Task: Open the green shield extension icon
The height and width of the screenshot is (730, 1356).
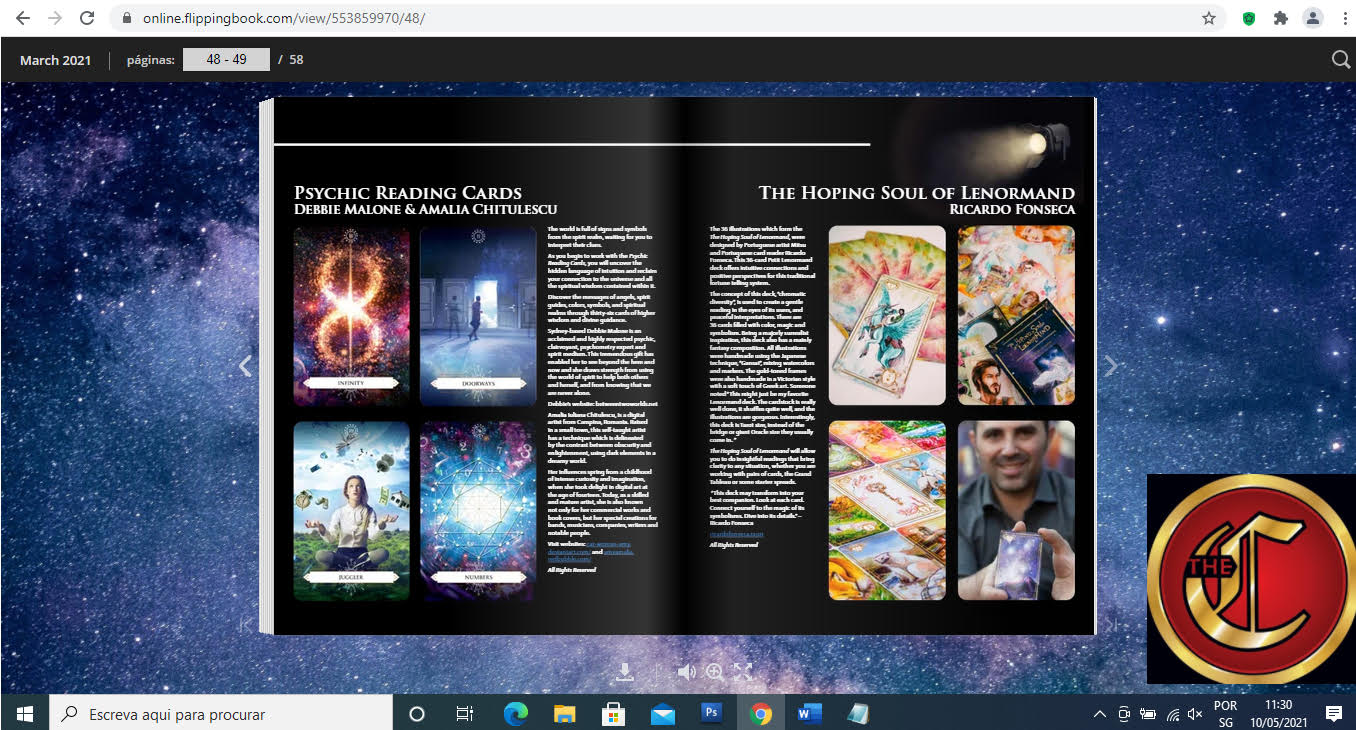Action: pyautogui.click(x=1249, y=18)
